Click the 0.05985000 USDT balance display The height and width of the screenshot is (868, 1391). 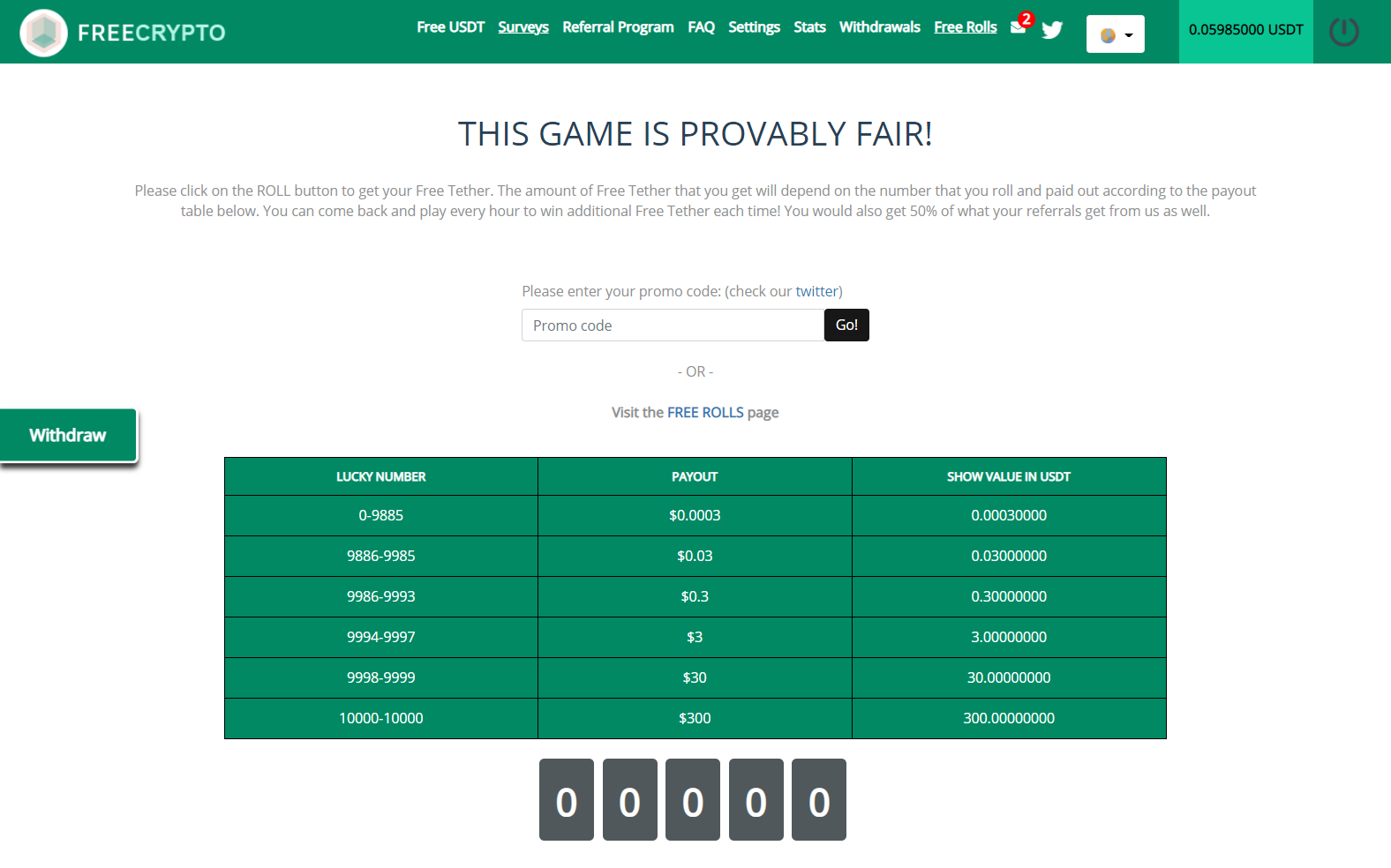pyautogui.click(x=1246, y=32)
